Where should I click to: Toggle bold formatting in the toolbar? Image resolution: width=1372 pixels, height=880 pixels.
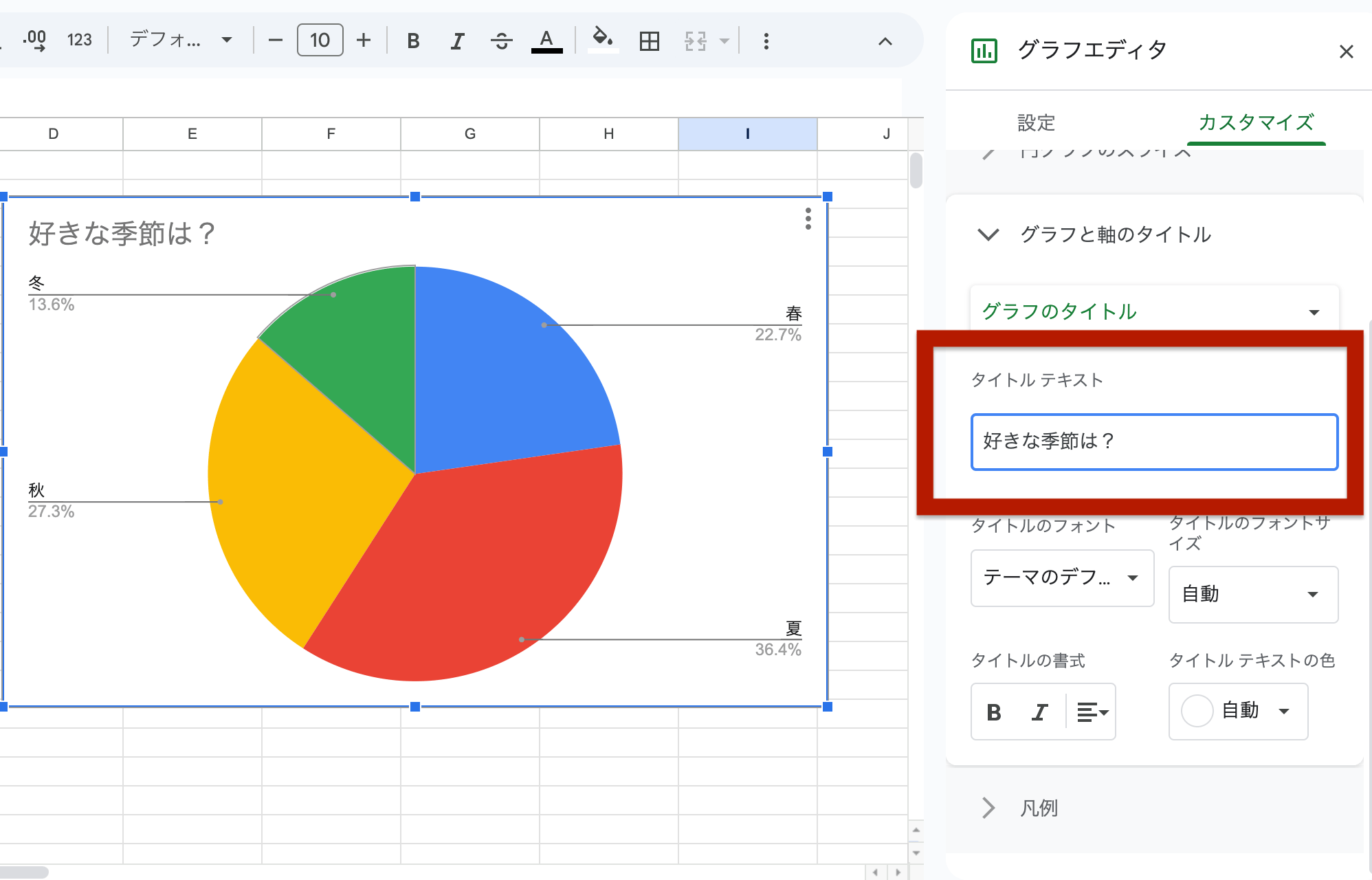pos(412,40)
